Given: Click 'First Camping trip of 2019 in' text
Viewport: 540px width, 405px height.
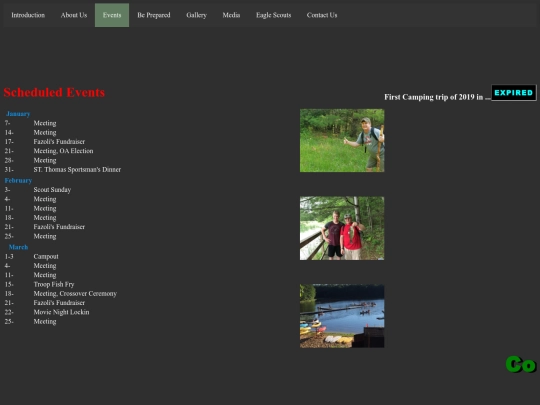Looking at the screenshot, I should pos(434,97).
